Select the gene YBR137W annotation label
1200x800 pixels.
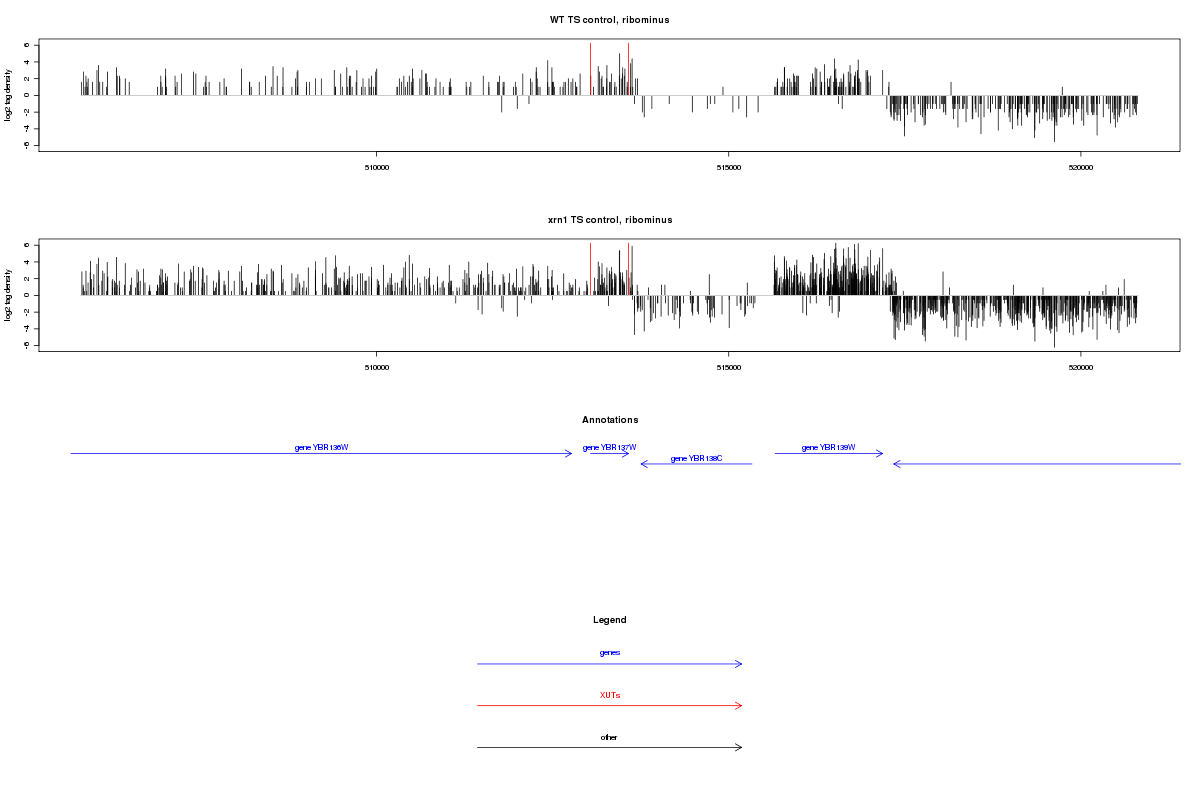click(609, 447)
